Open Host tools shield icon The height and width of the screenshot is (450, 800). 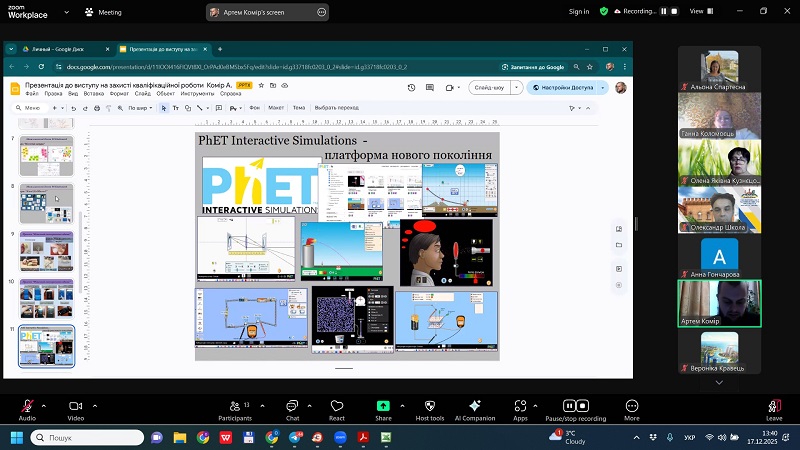point(428,405)
